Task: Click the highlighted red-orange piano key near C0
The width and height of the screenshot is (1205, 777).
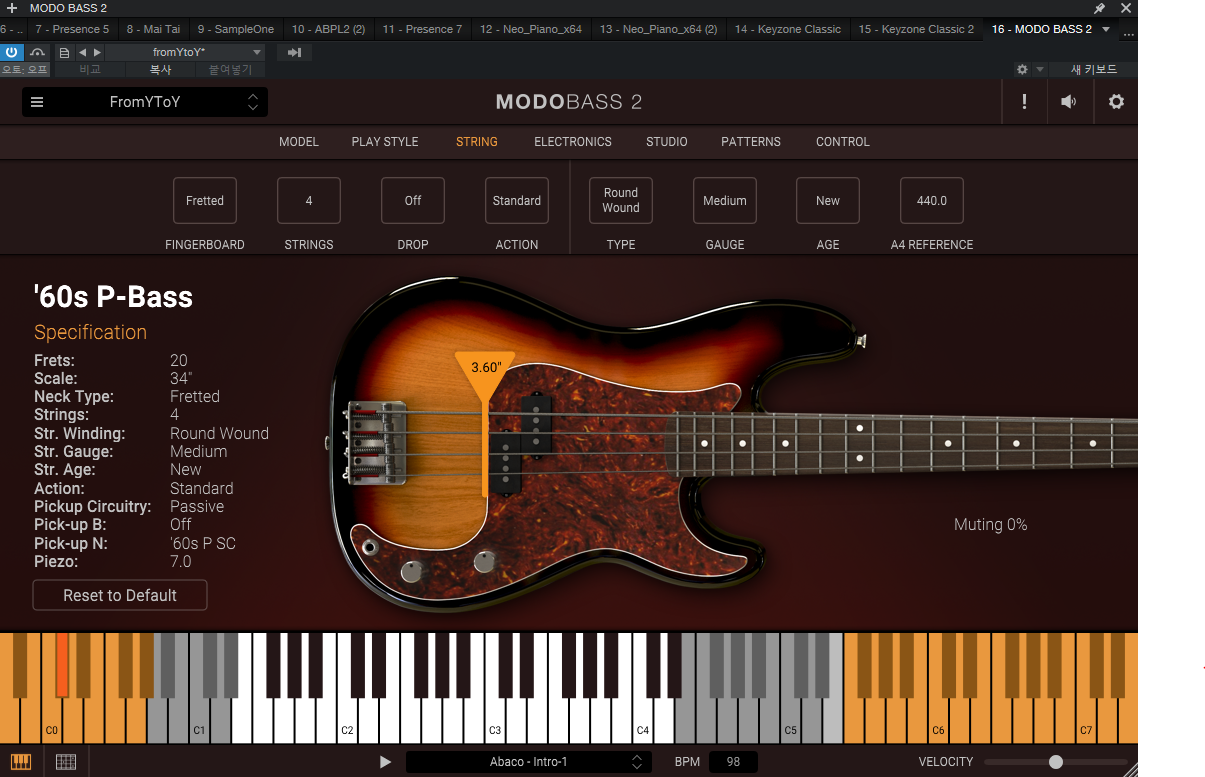Action: pyautogui.click(x=61, y=665)
